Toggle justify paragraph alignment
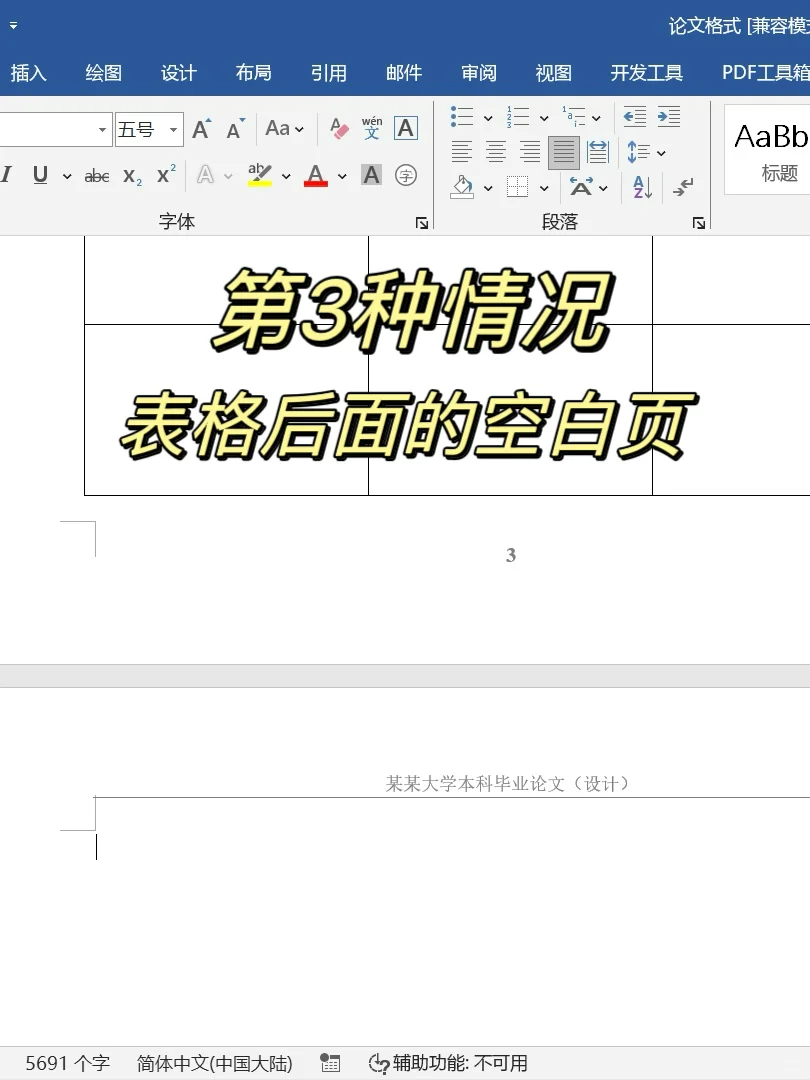Image resolution: width=810 pixels, height=1080 pixels. 564,152
